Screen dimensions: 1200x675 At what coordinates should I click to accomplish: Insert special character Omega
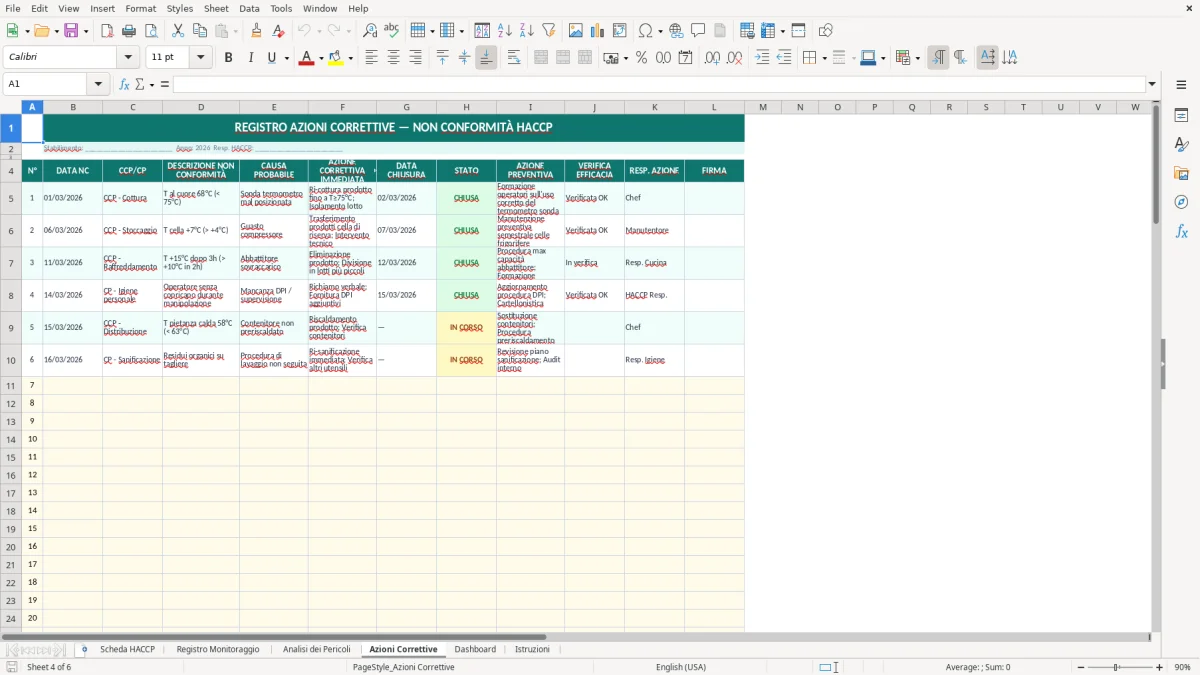coord(646,31)
